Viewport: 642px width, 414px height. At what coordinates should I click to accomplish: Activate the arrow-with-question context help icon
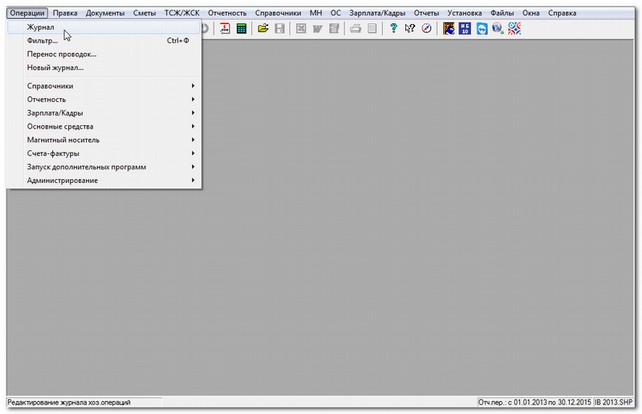pyautogui.click(x=410, y=29)
